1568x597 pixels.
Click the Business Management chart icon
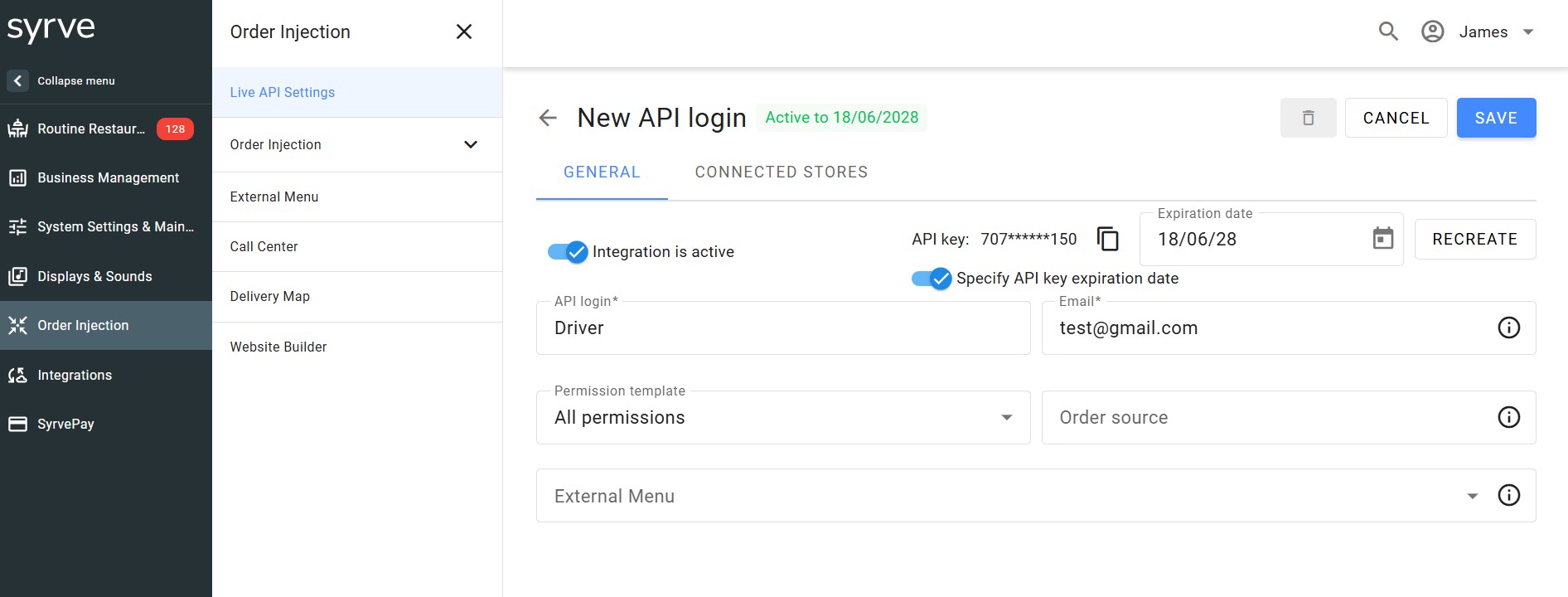tap(17, 177)
